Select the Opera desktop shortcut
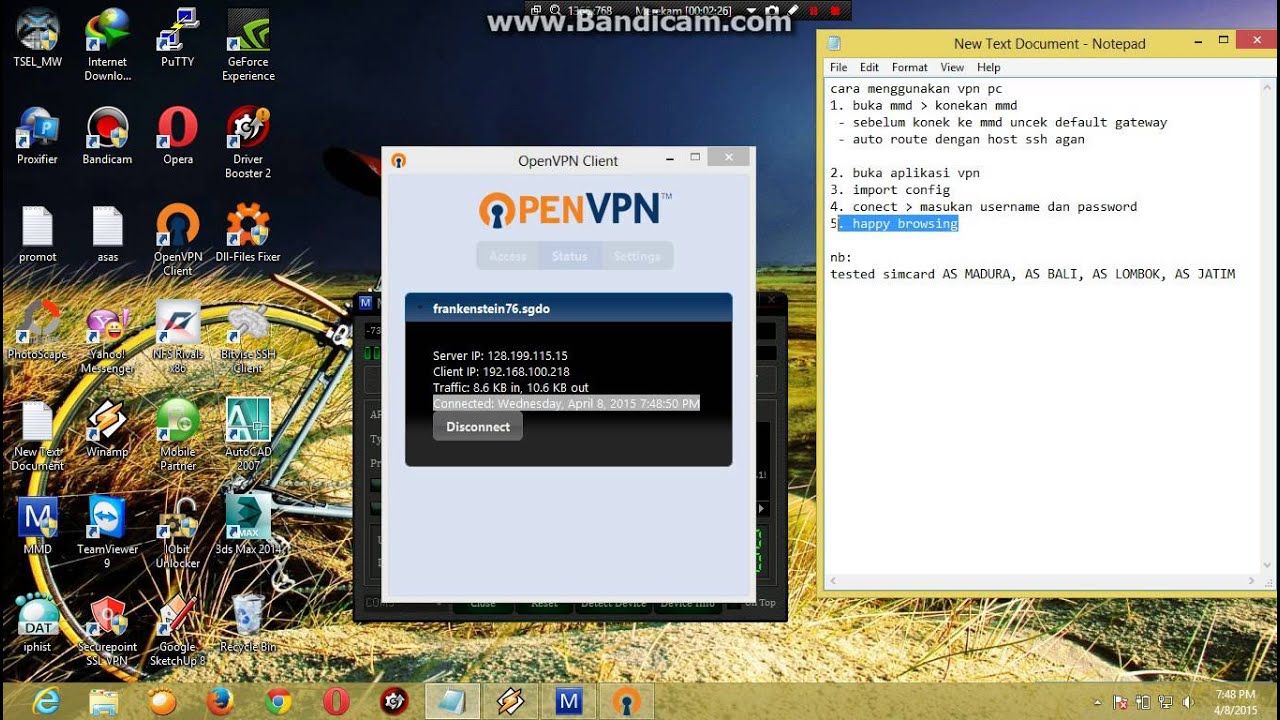Image resolution: width=1280 pixels, height=720 pixels. [178, 135]
